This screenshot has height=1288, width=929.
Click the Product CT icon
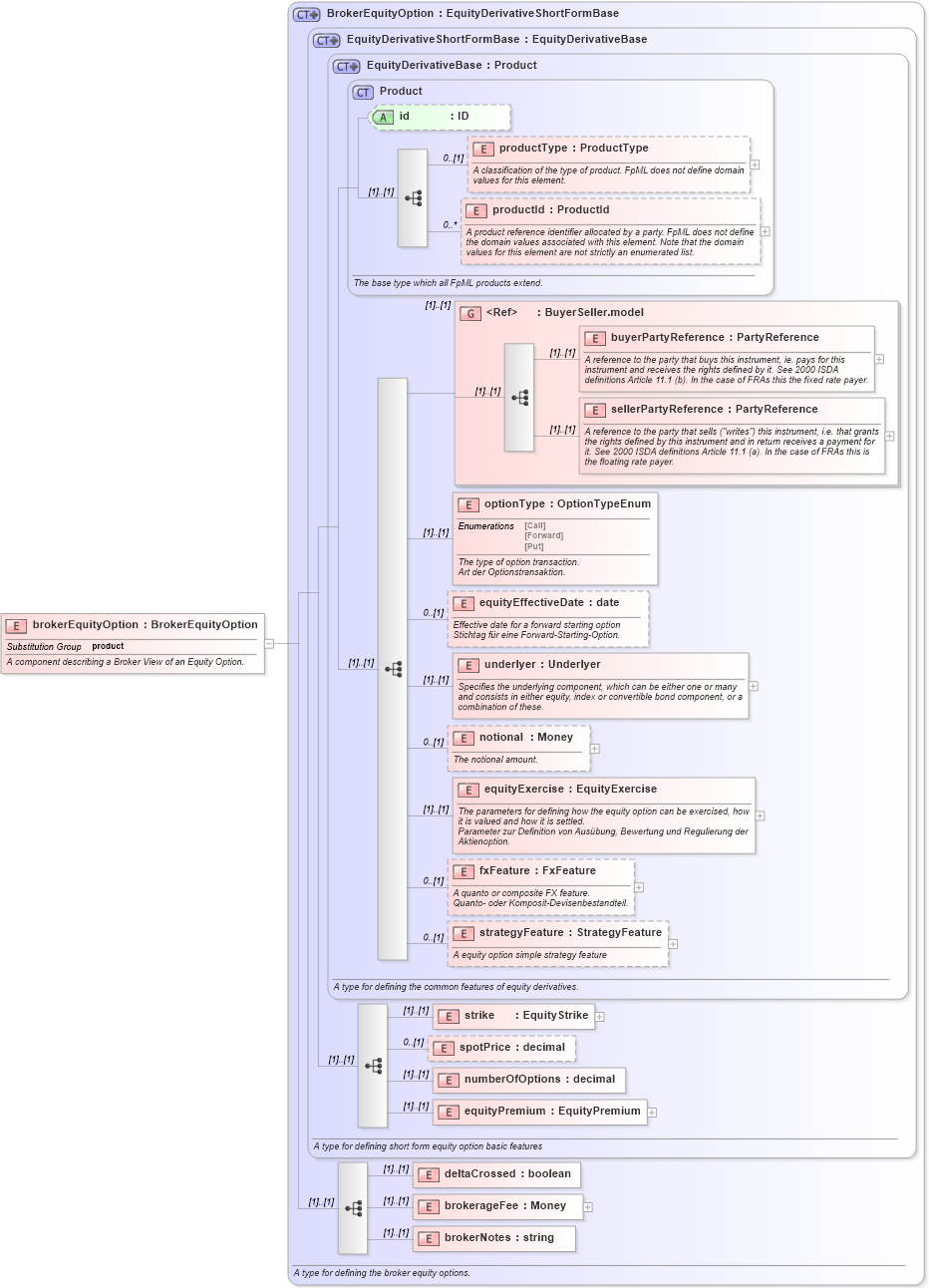363,92
